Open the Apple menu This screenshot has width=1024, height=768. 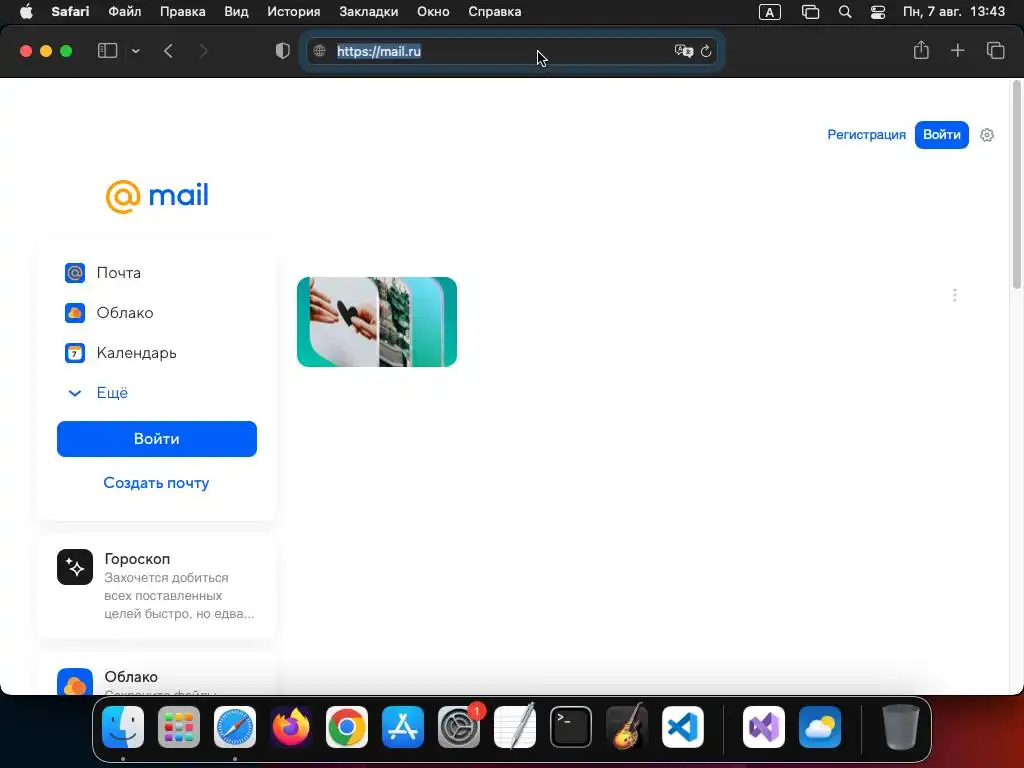[26, 12]
